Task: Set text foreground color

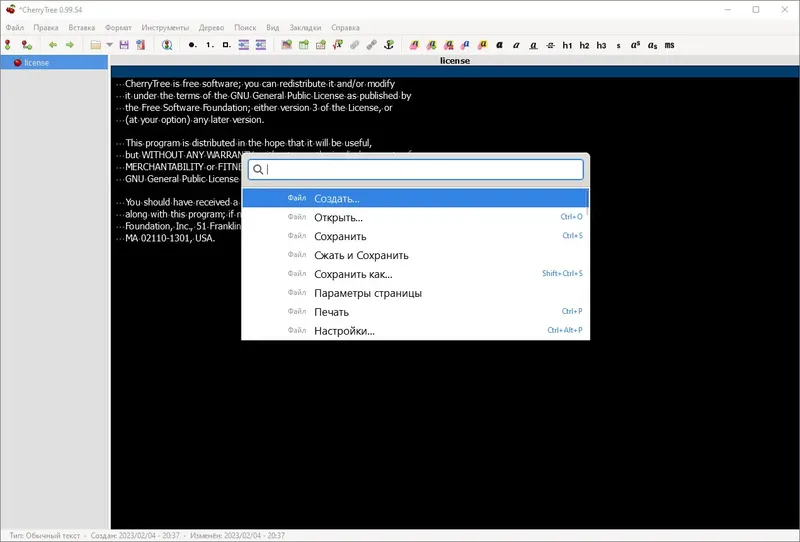Action: (x=465, y=45)
